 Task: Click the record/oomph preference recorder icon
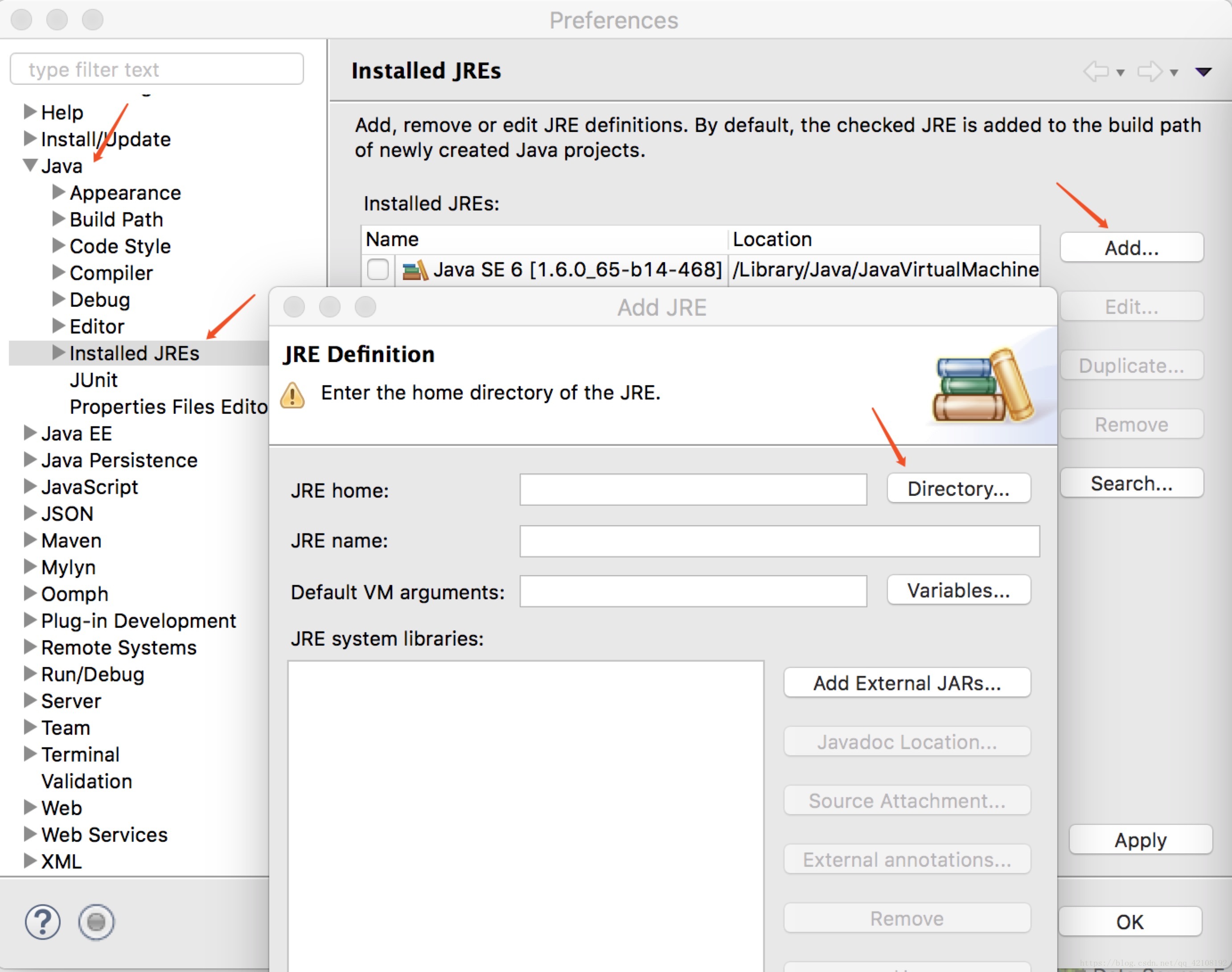click(x=96, y=921)
